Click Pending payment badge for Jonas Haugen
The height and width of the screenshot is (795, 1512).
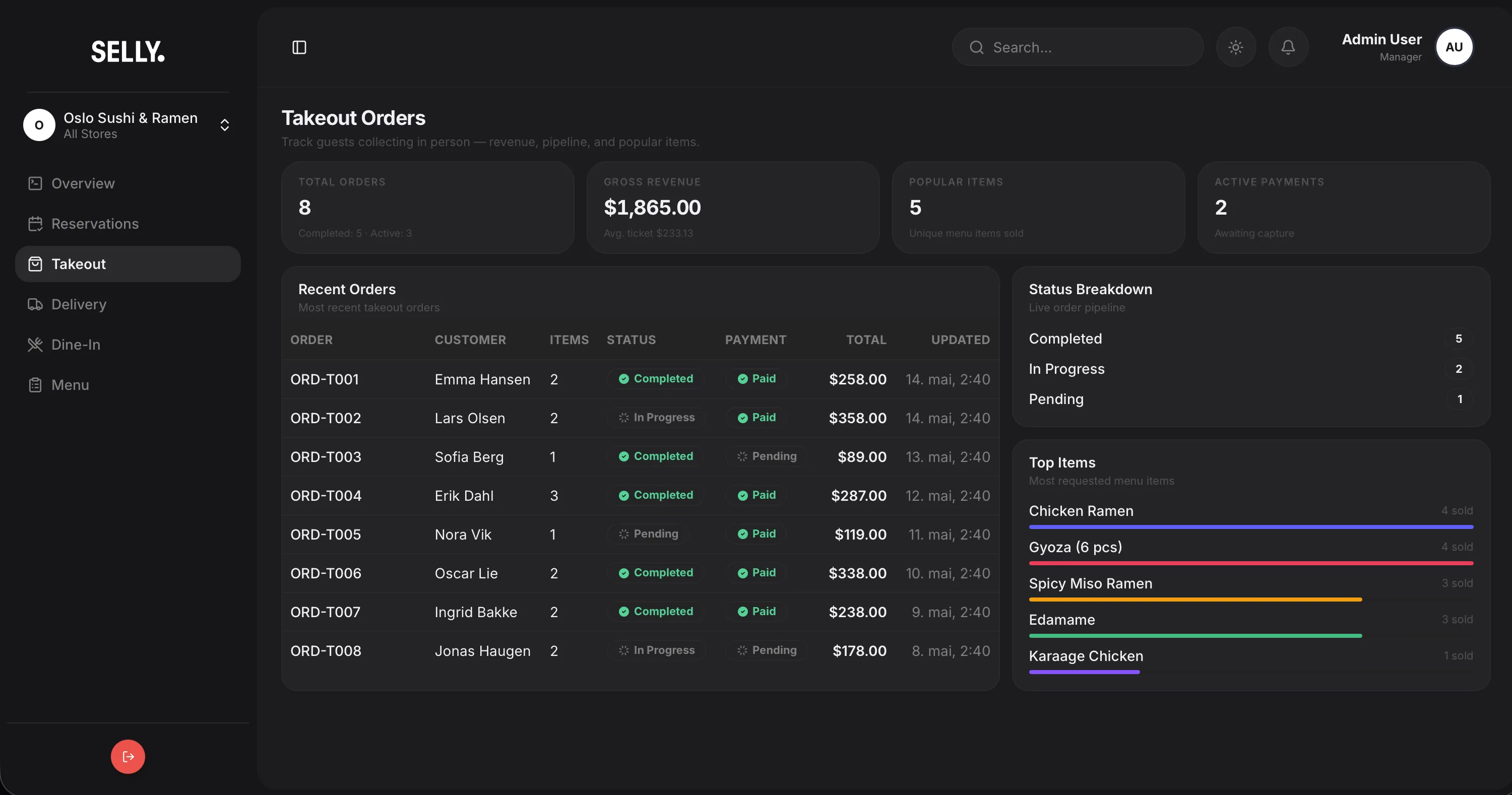point(766,650)
